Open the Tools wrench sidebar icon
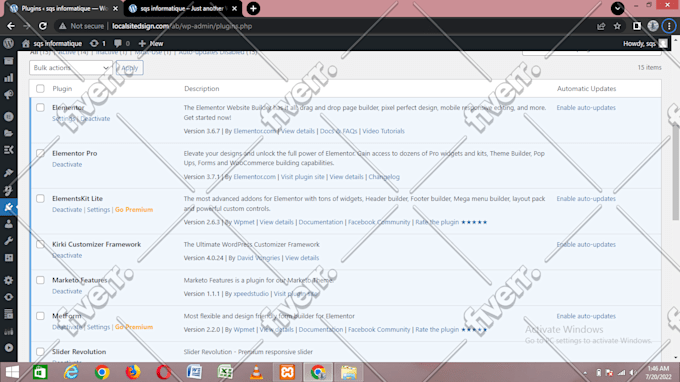Screen dimensions: 680x382 [x=8, y=241]
